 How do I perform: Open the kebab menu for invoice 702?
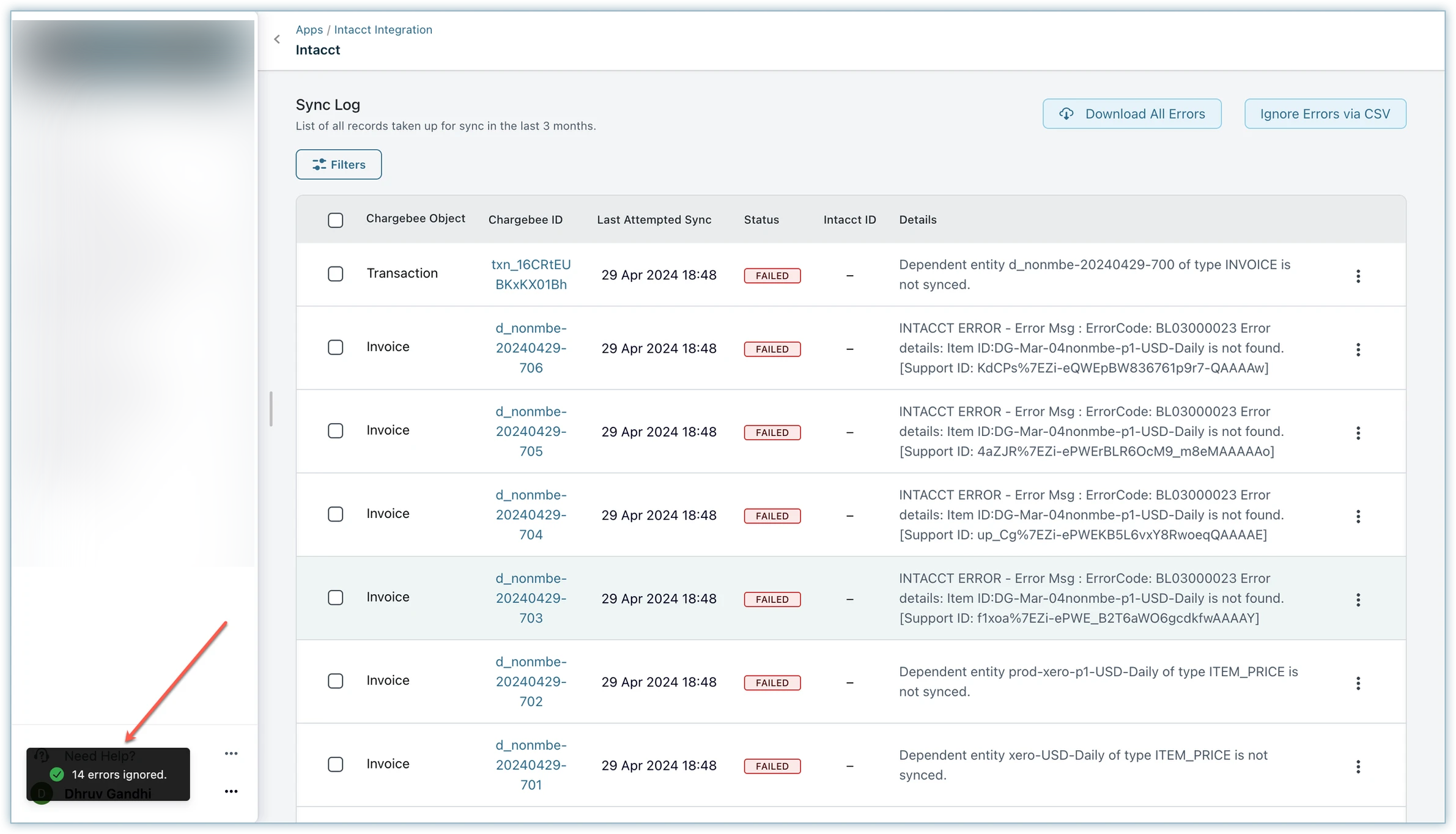(1358, 683)
